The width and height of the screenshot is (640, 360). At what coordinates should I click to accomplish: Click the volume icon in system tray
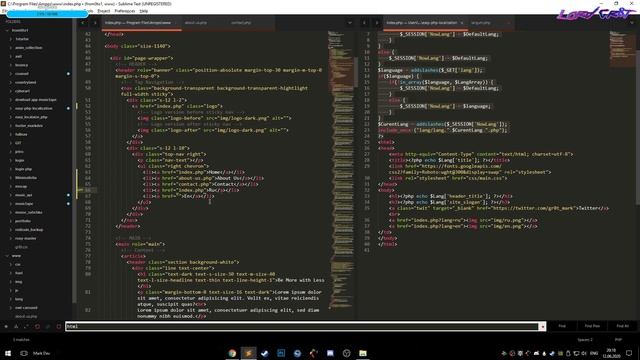584,353
